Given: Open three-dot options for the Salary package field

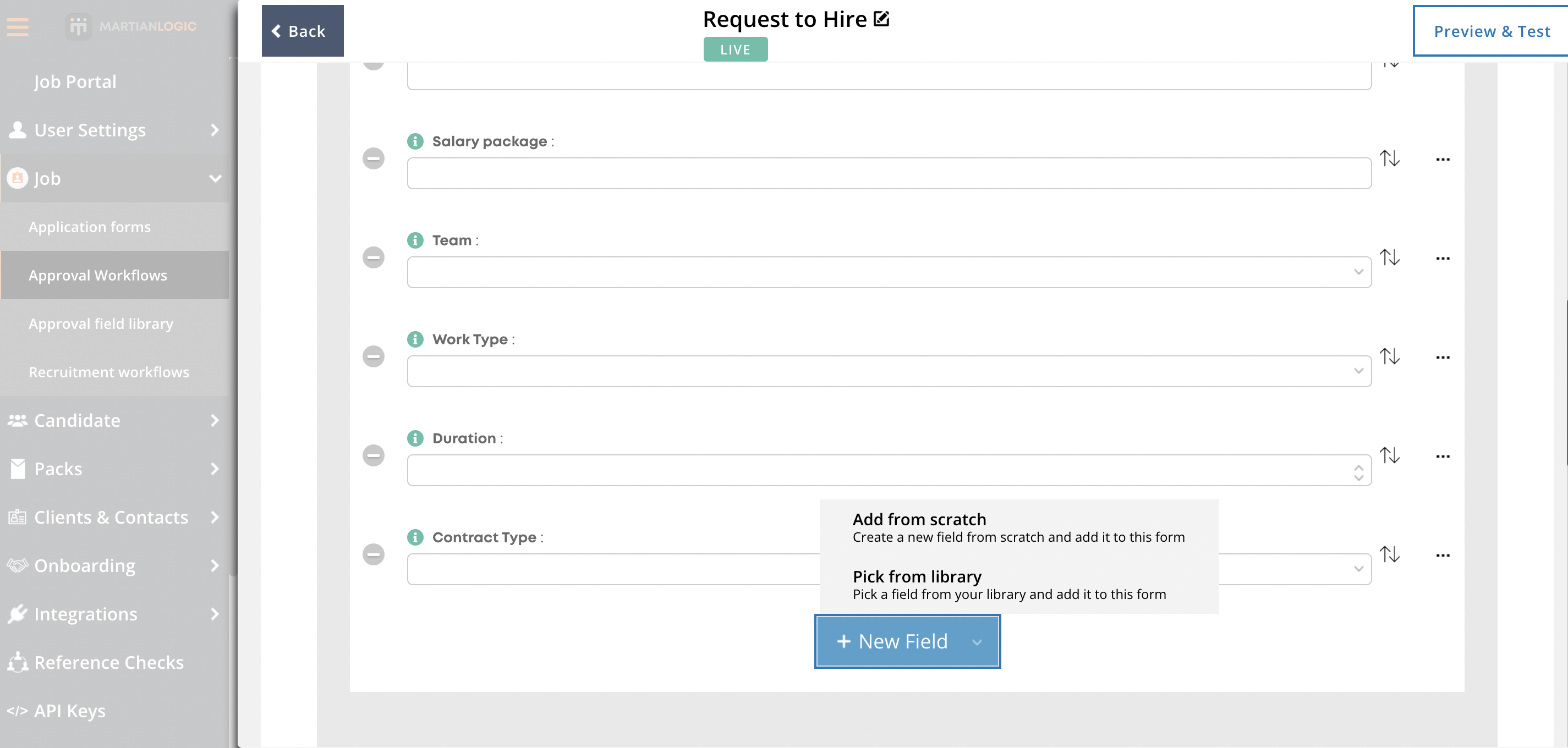Looking at the screenshot, I should pos(1442,159).
